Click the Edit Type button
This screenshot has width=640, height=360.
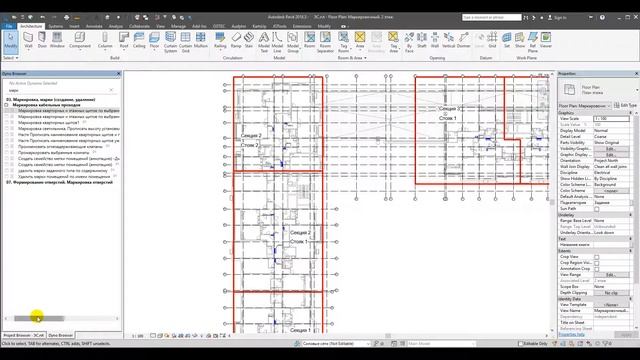pos(625,106)
